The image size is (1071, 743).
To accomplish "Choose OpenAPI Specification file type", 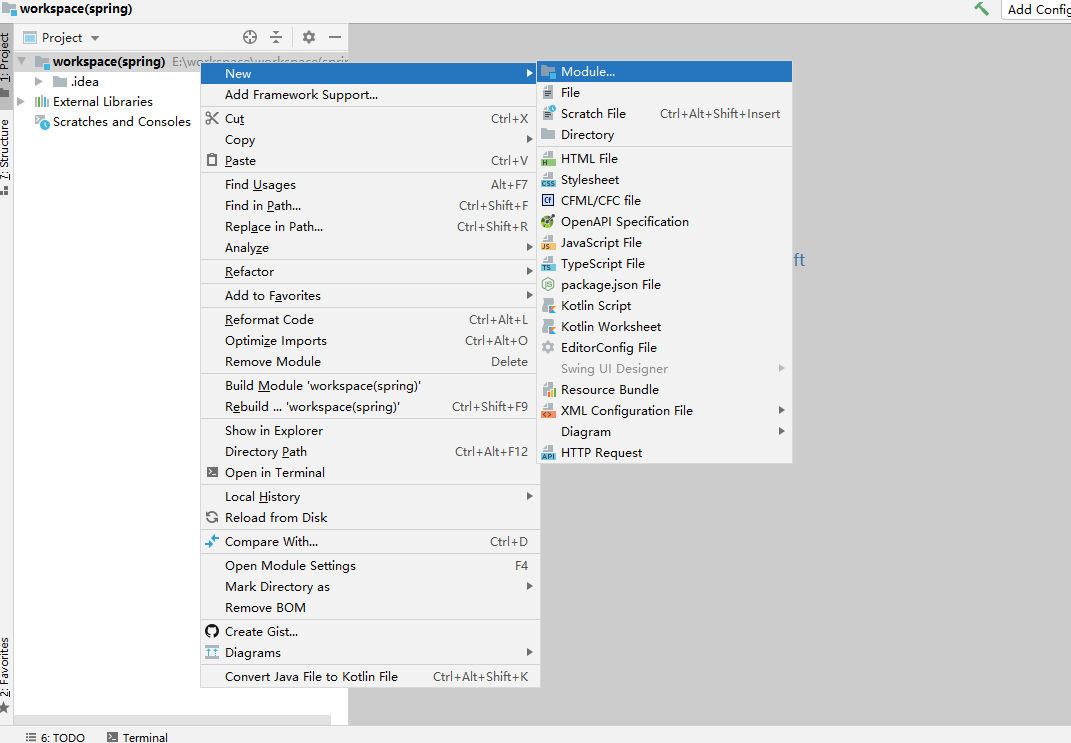I will [624, 222].
